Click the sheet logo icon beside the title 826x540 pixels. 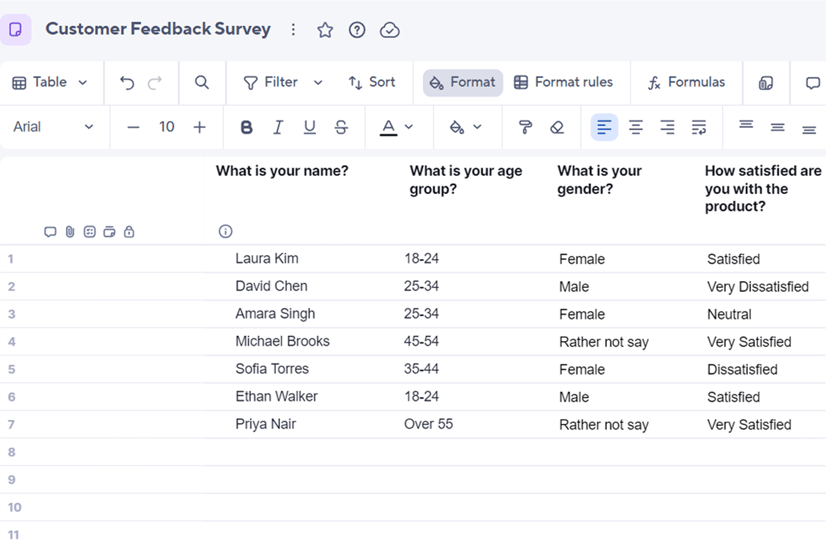[x=15, y=30]
